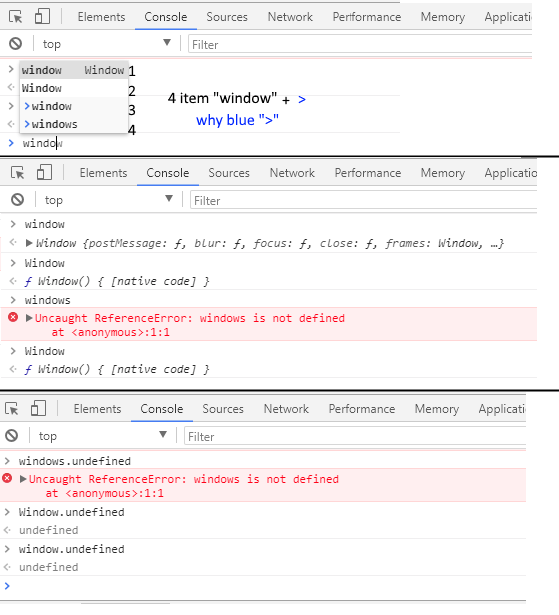This screenshot has width=559, height=615.
Task: Click red error icon beside middle panel ReferenceError
Action: (13, 317)
